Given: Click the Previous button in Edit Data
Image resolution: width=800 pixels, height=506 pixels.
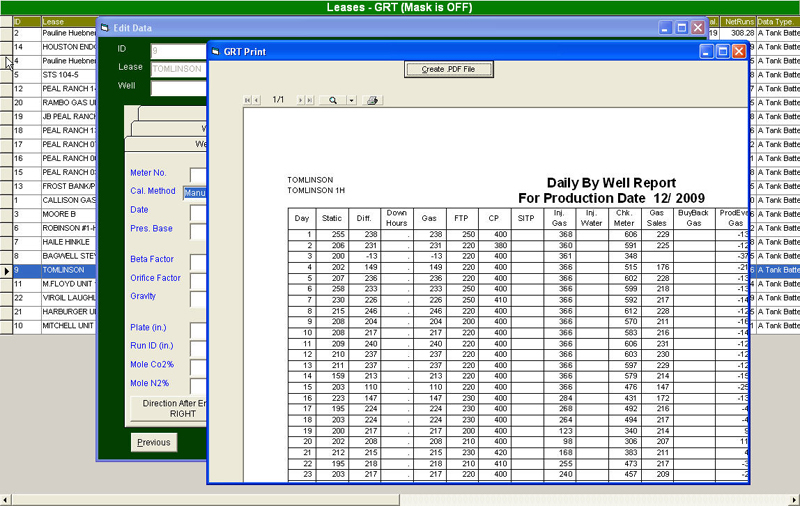Looking at the screenshot, I should [154, 442].
